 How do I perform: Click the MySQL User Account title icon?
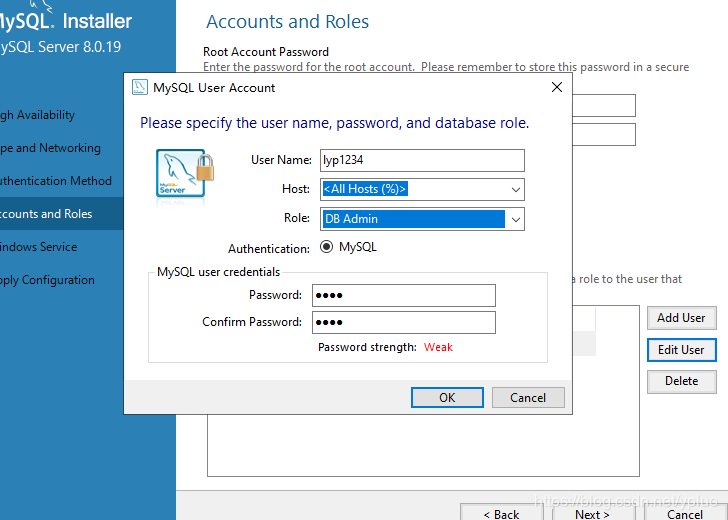[140, 87]
